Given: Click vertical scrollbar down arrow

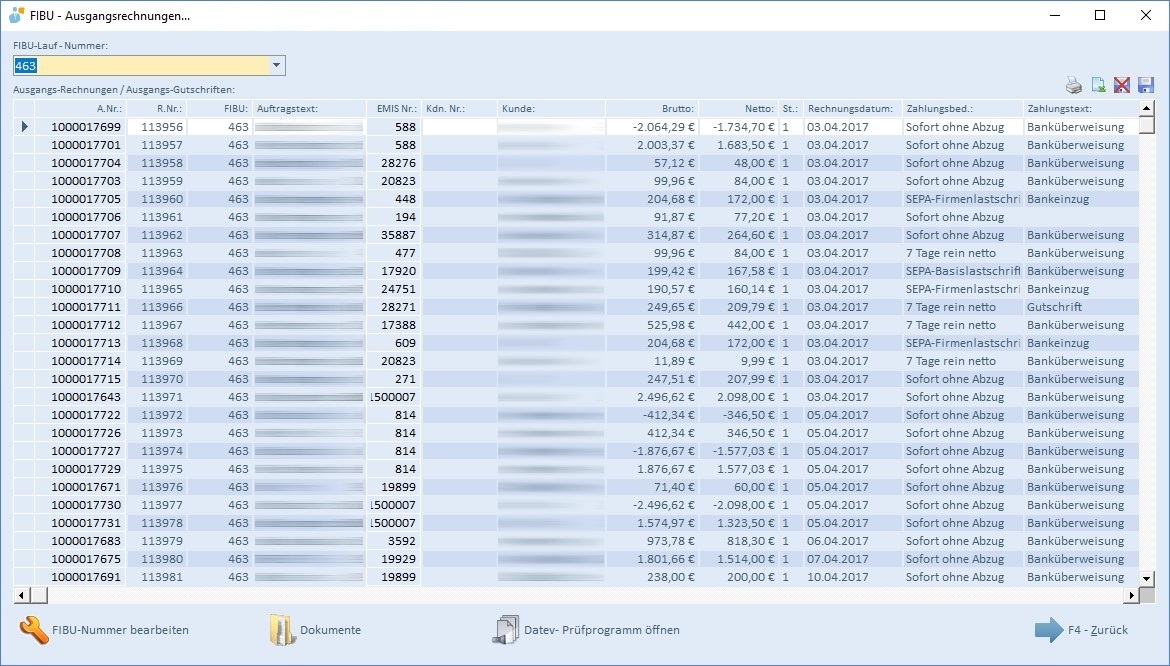Looking at the screenshot, I should pos(1147,578).
